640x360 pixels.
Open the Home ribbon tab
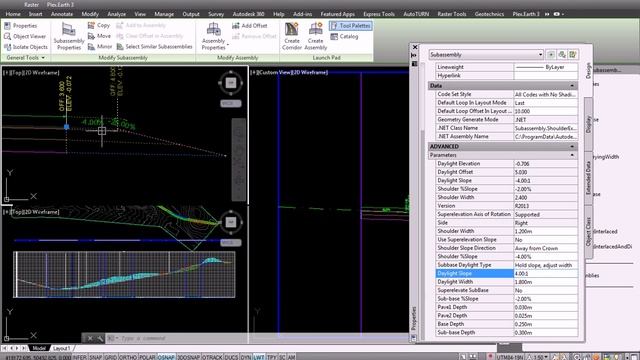13,14
